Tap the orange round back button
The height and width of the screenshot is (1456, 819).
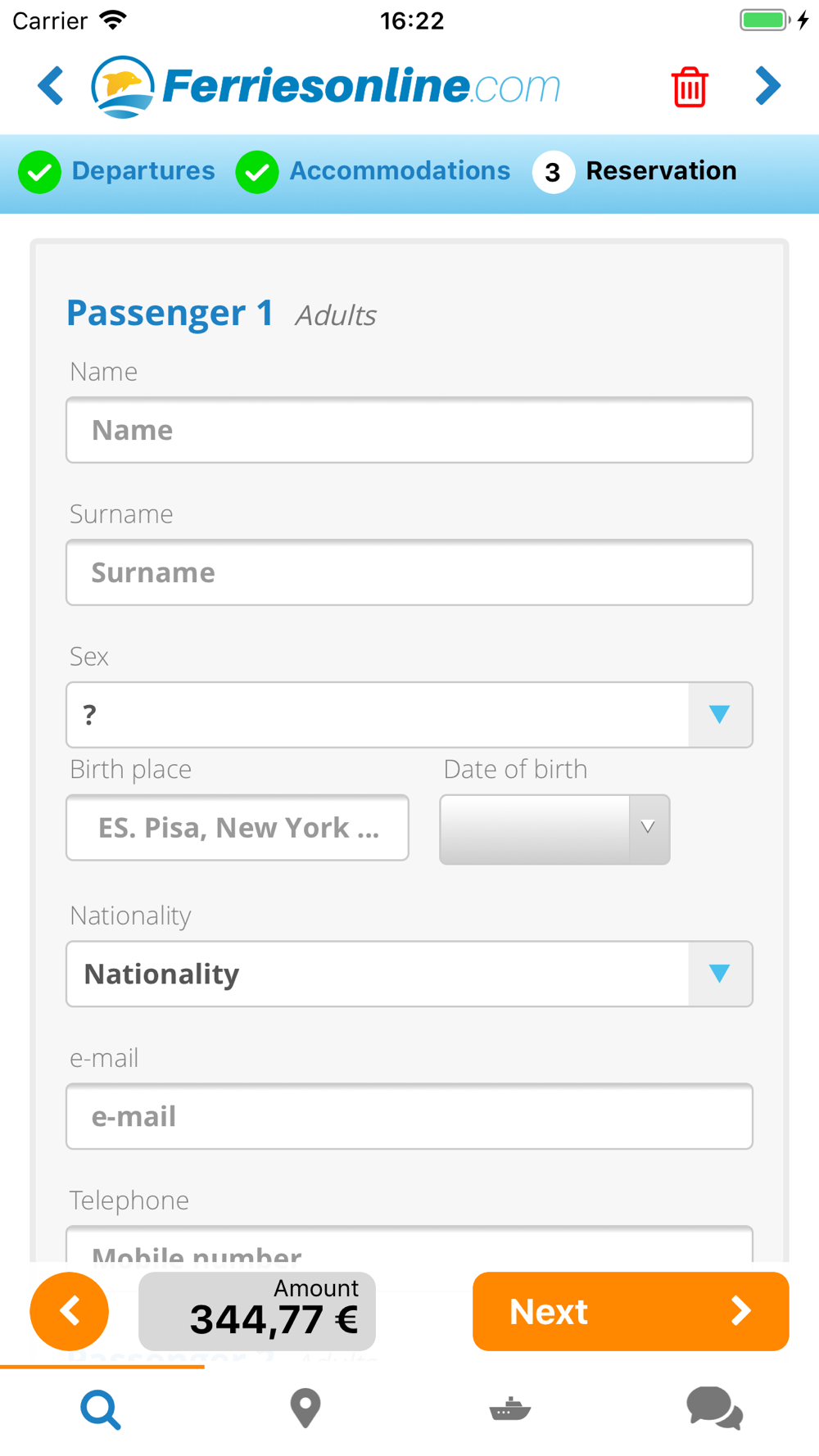70,1311
